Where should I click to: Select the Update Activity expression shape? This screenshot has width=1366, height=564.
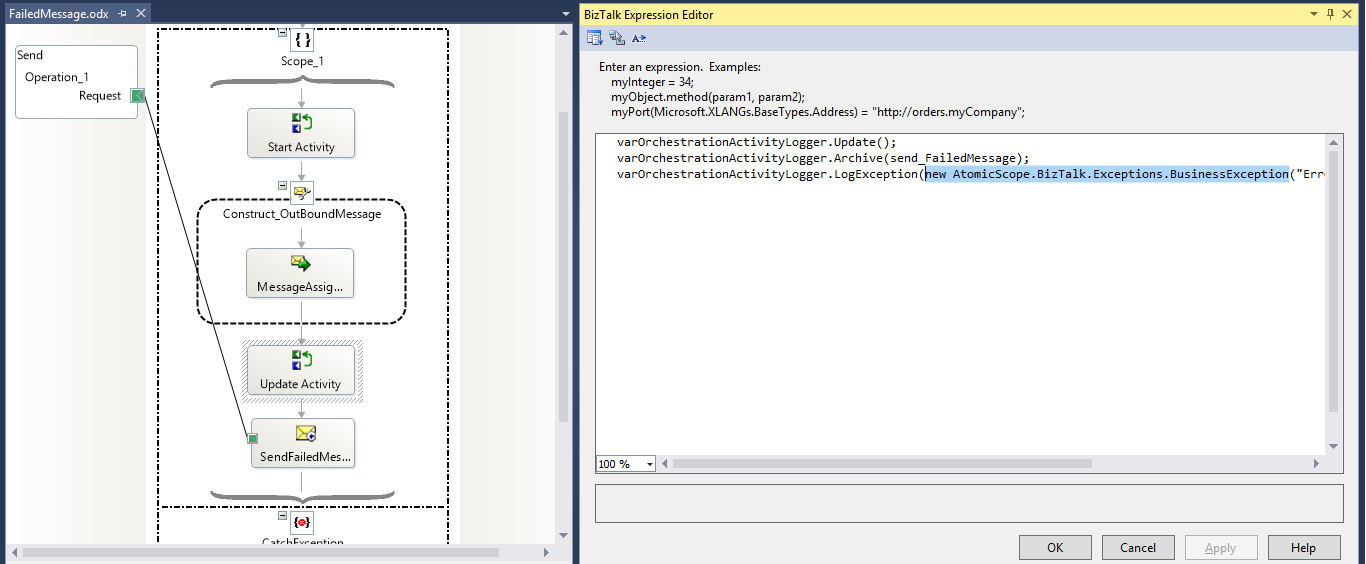coord(301,371)
